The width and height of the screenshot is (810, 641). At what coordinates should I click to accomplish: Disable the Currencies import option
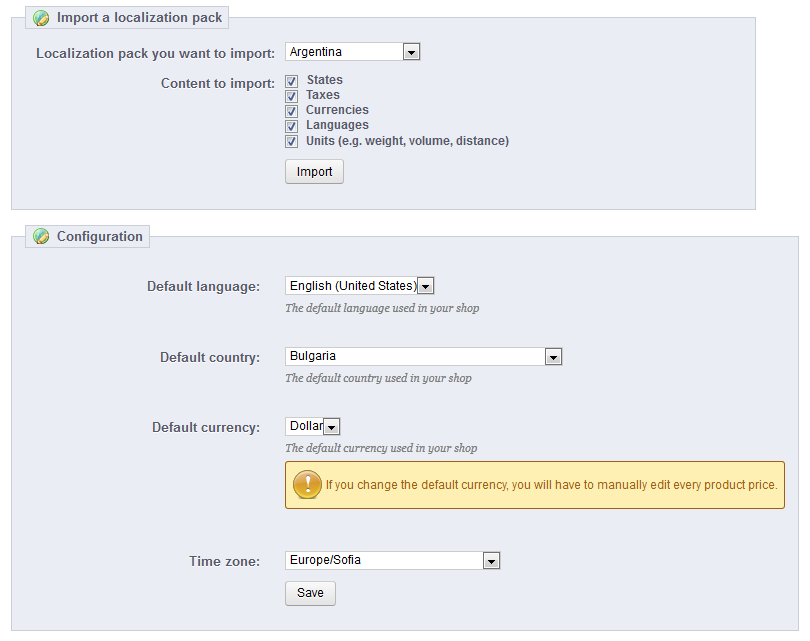click(x=291, y=111)
